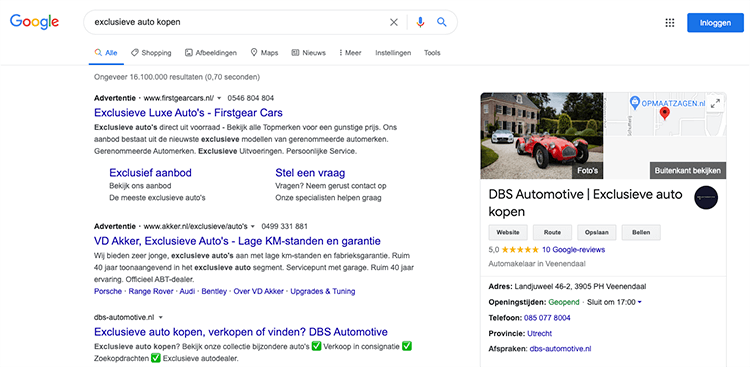Click the five-star rating
This screenshot has height=367, width=750.
[520, 250]
